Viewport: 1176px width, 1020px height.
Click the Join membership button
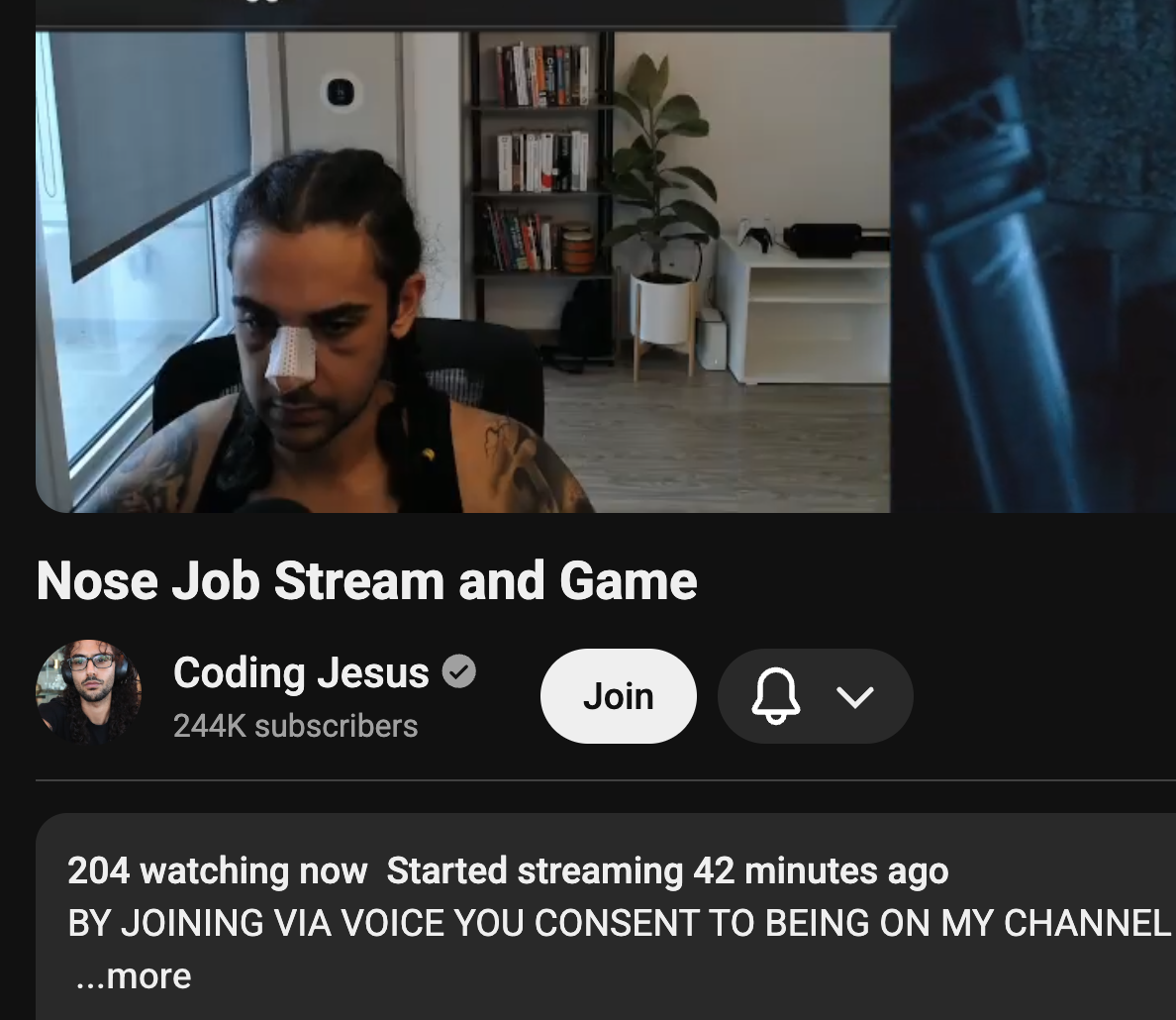coord(618,696)
